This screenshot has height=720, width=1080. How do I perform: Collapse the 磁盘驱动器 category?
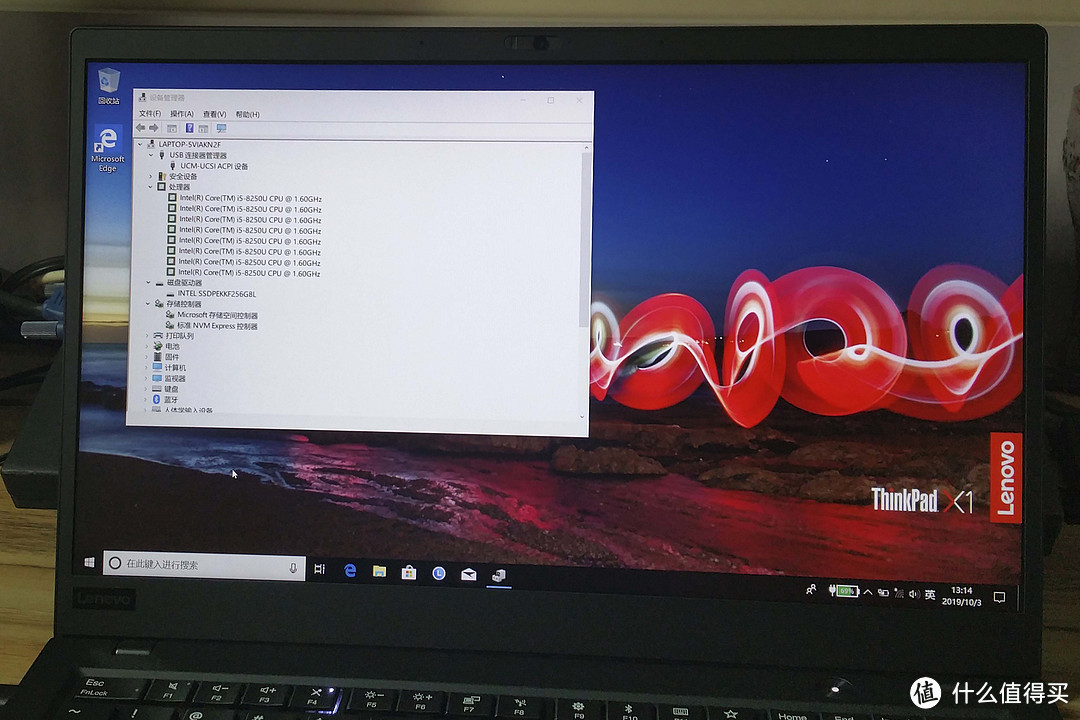[x=148, y=282]
